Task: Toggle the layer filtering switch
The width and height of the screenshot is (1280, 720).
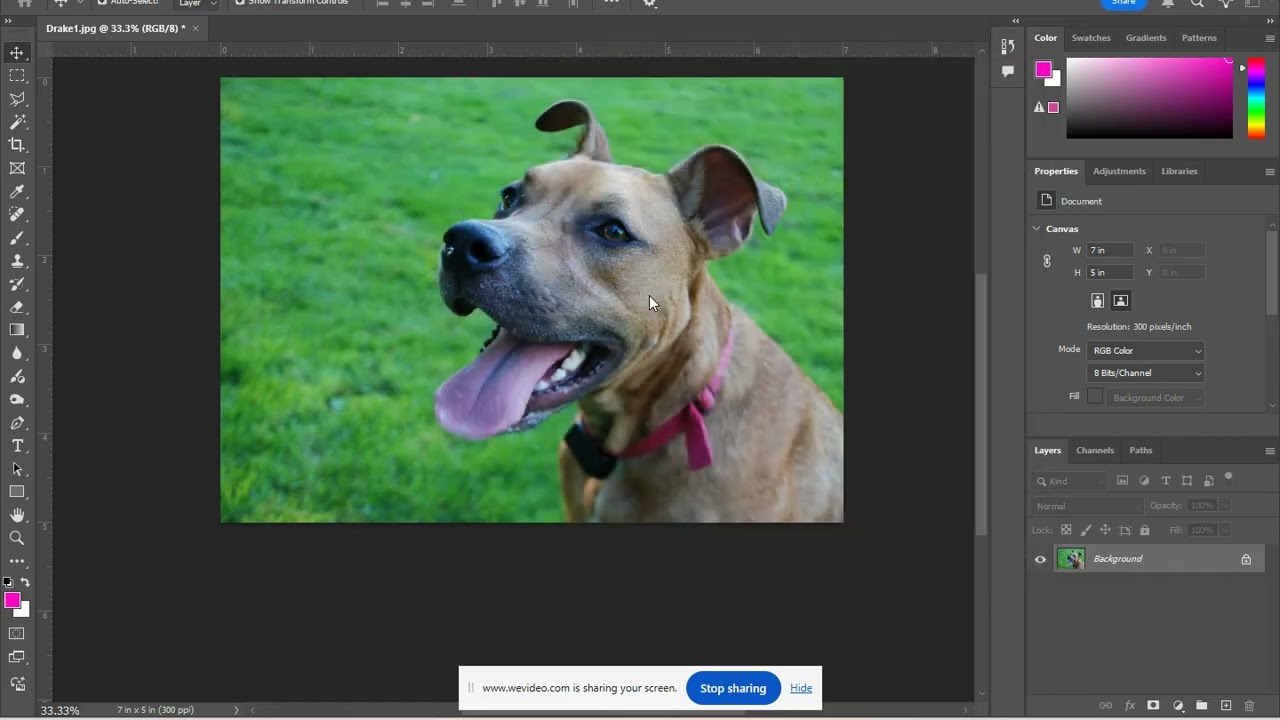Action: pos(1229,478)
